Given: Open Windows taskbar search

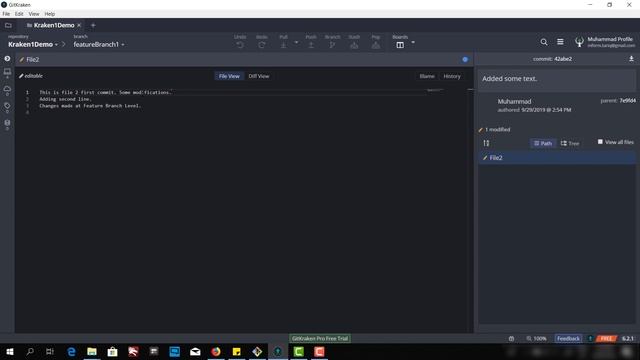Looking at the screenshot, I should point(30,351).
